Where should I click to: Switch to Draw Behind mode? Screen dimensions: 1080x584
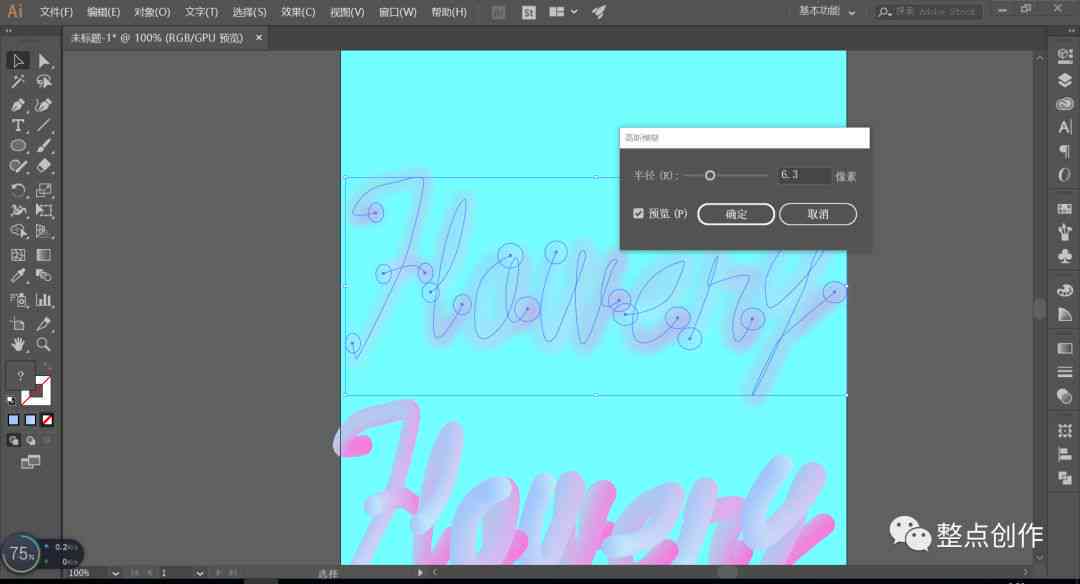click(x=30, y=441)
